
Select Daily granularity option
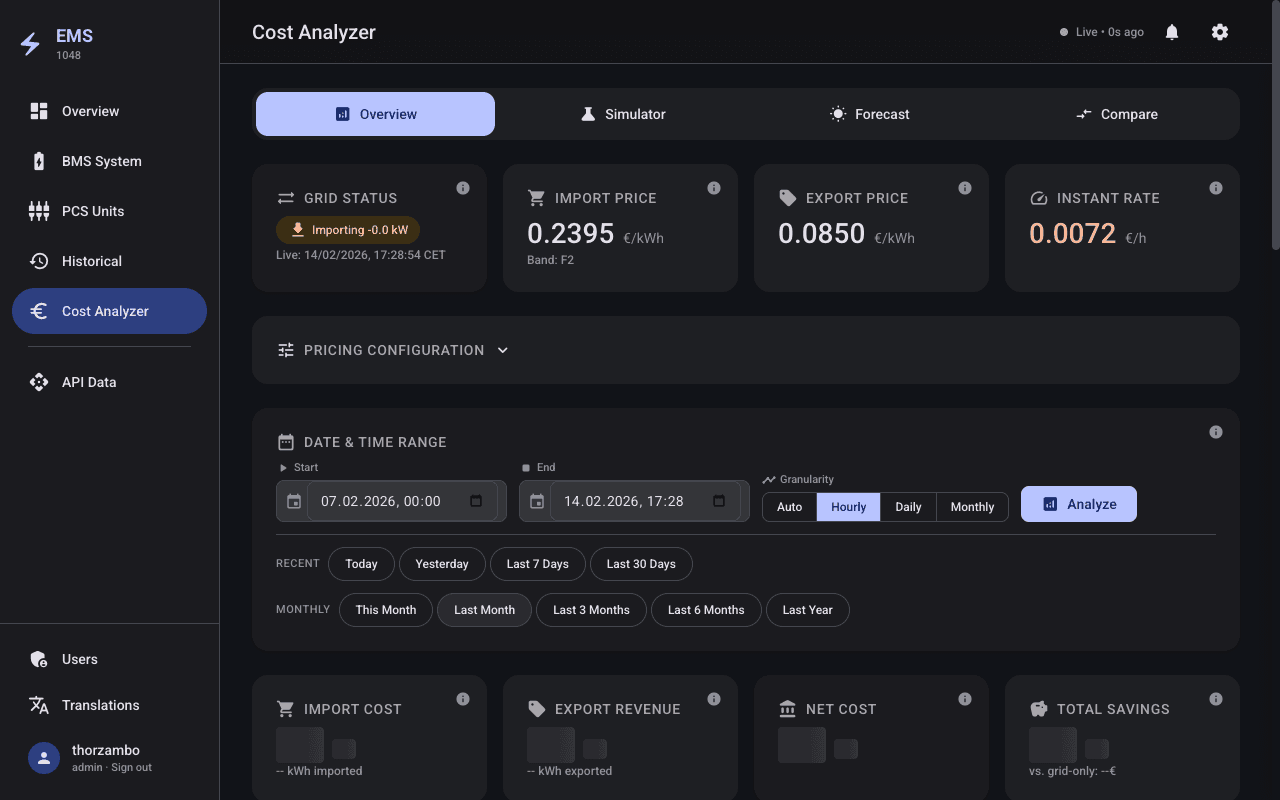(x=908, y=507)
